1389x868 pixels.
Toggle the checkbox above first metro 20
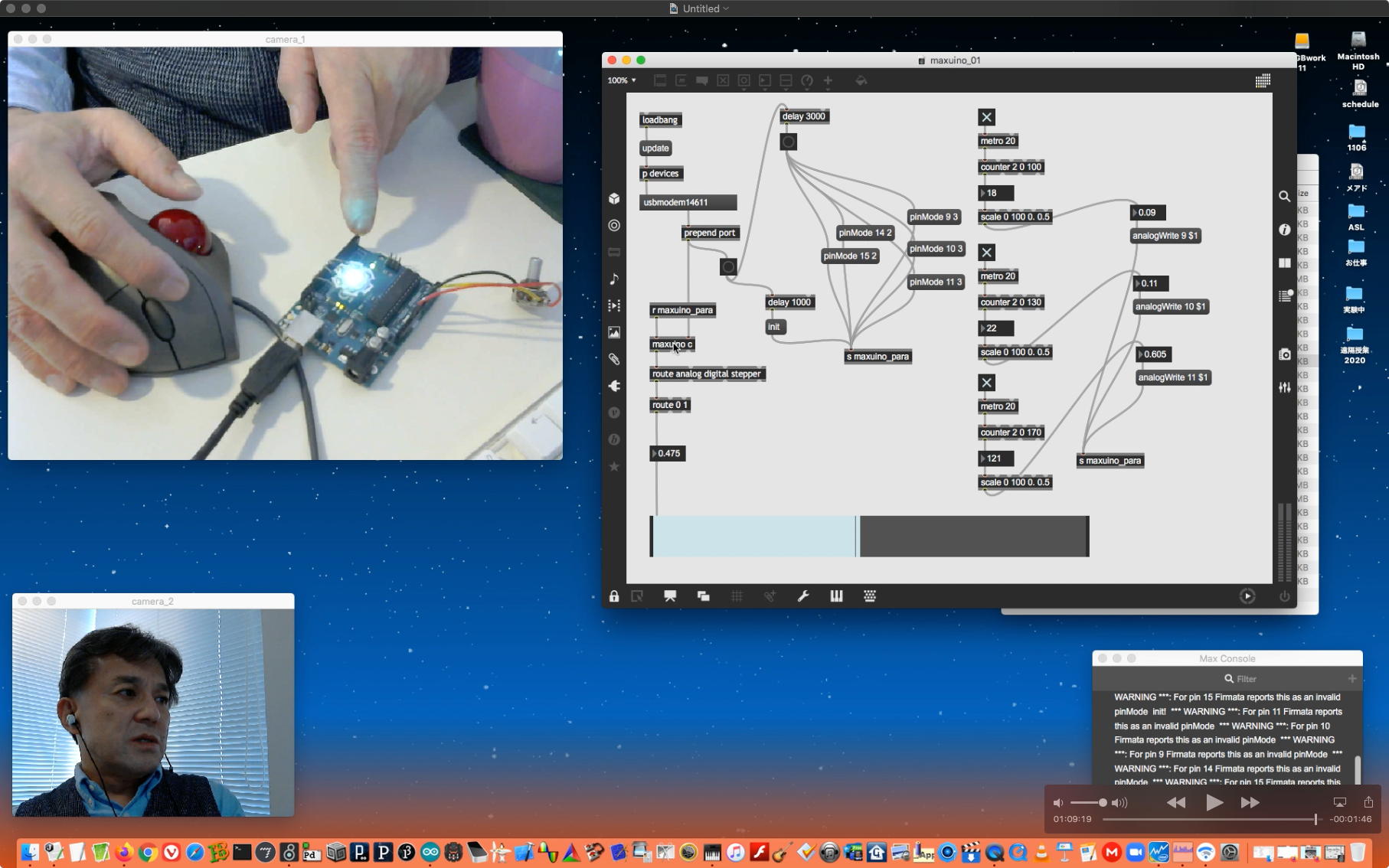click(986, 117)
